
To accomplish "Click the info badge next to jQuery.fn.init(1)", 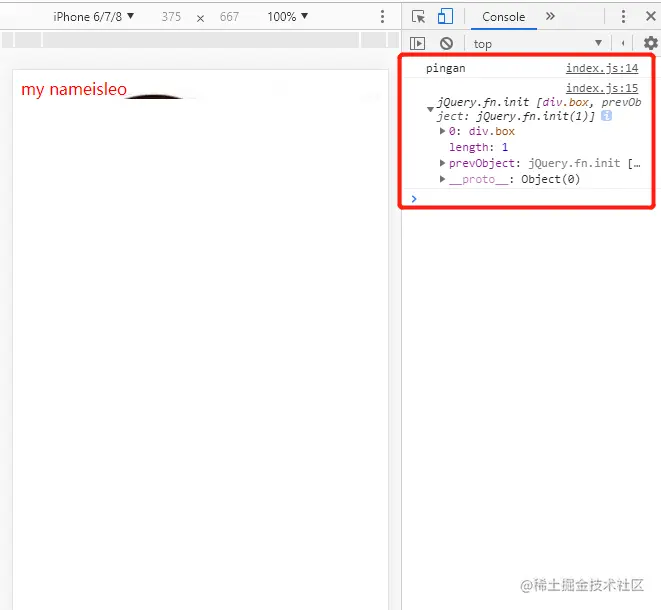I will point(606,116).
